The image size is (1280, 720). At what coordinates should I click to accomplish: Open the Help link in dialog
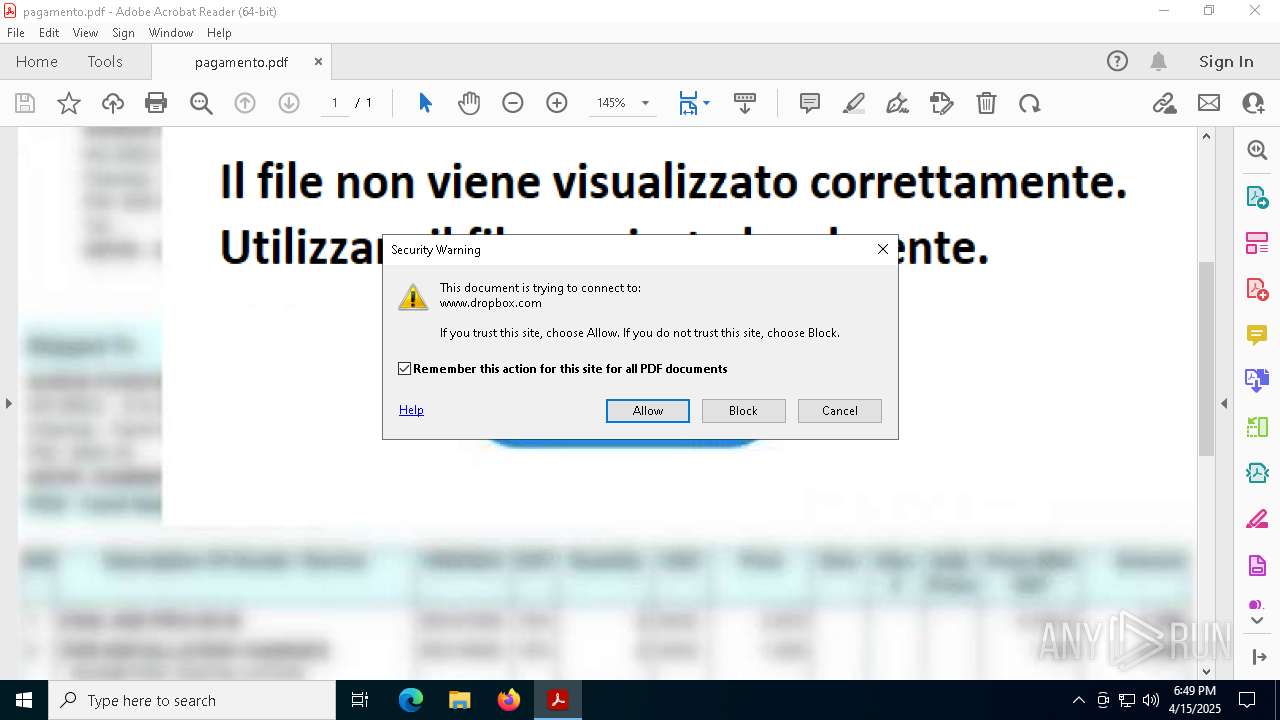coord(411,410)
